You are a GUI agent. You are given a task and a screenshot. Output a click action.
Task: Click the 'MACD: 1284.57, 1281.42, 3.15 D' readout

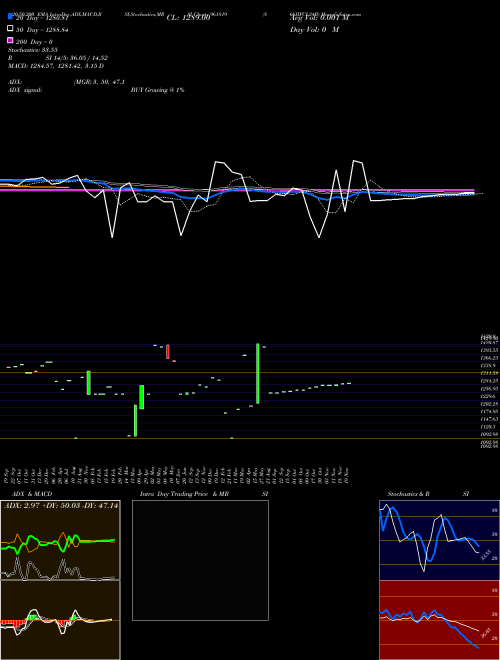tap(56, 66)
